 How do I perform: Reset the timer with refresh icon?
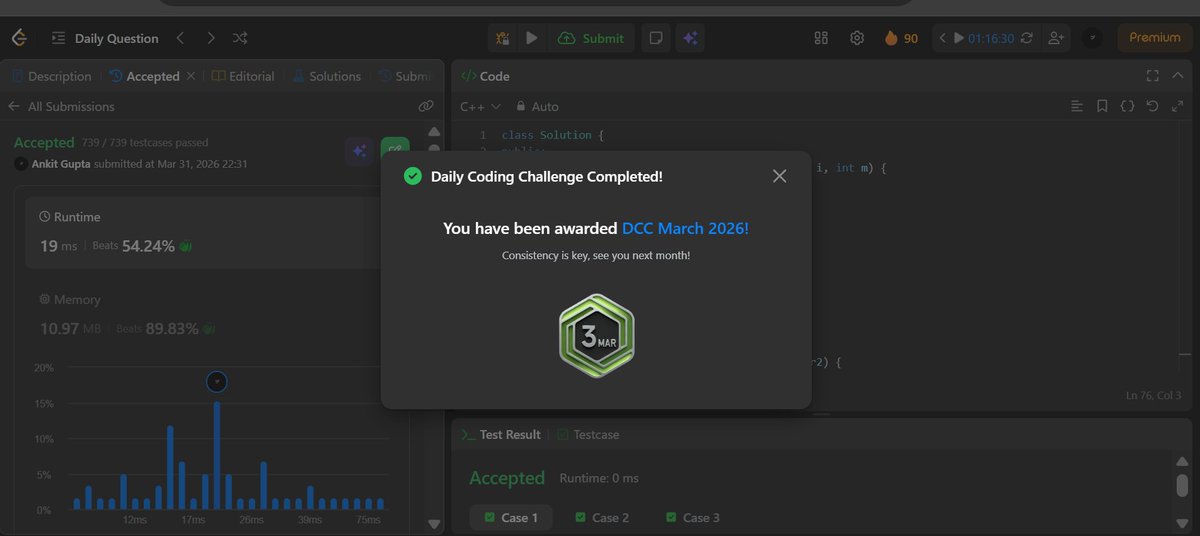coord(1029,38)
